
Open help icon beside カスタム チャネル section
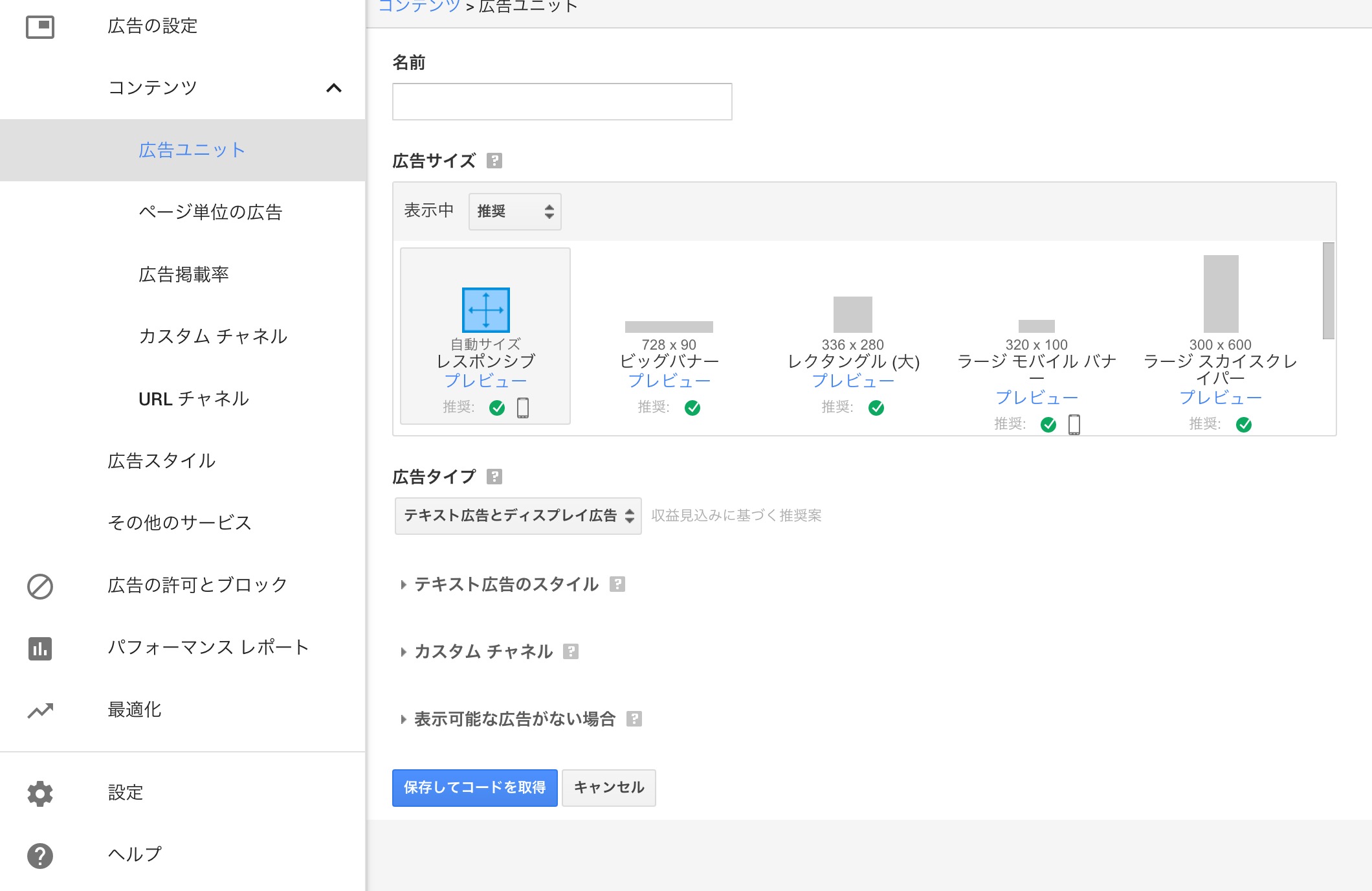[571, 651]
